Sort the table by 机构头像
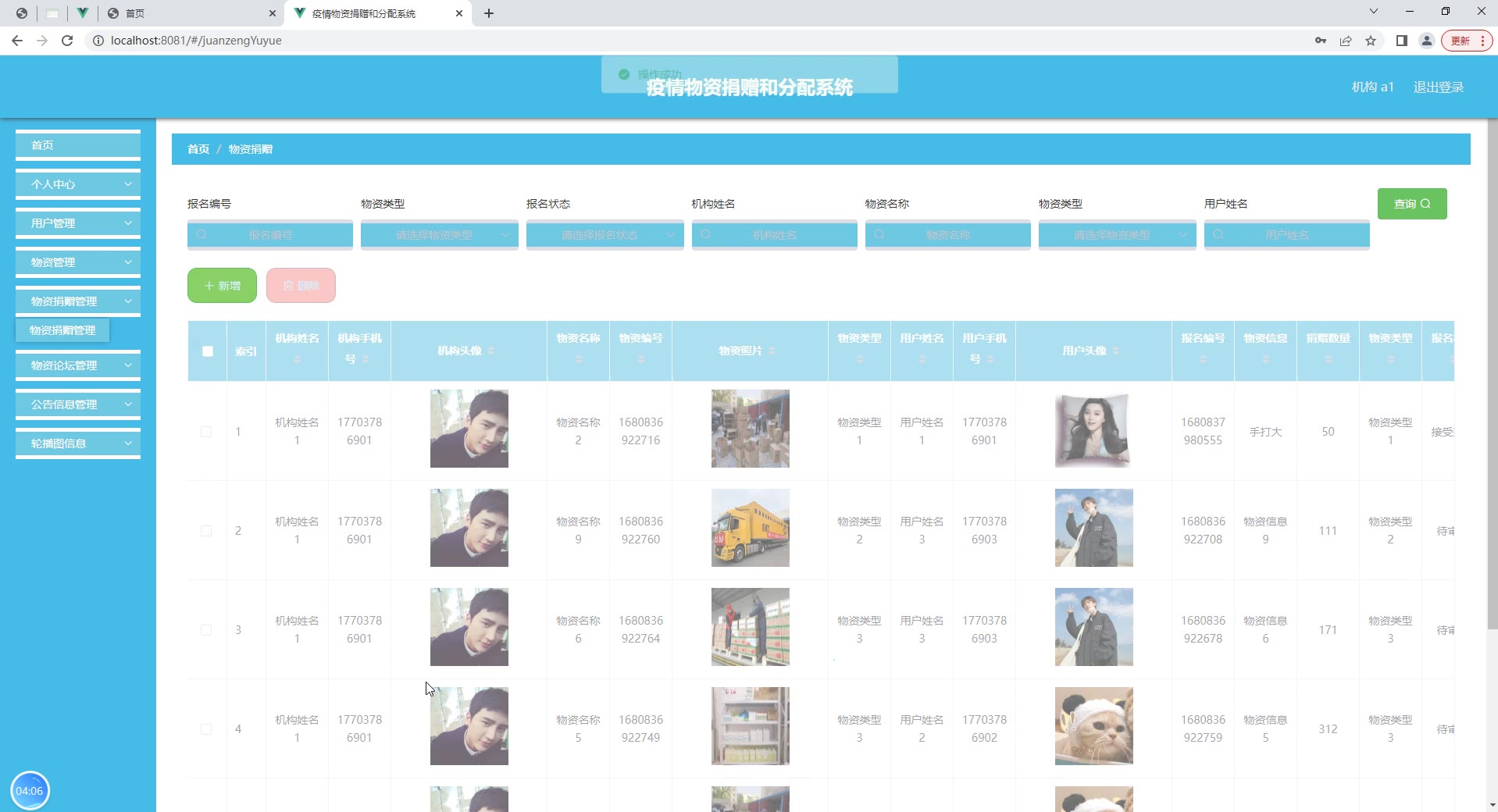 (x=490, y=351)
